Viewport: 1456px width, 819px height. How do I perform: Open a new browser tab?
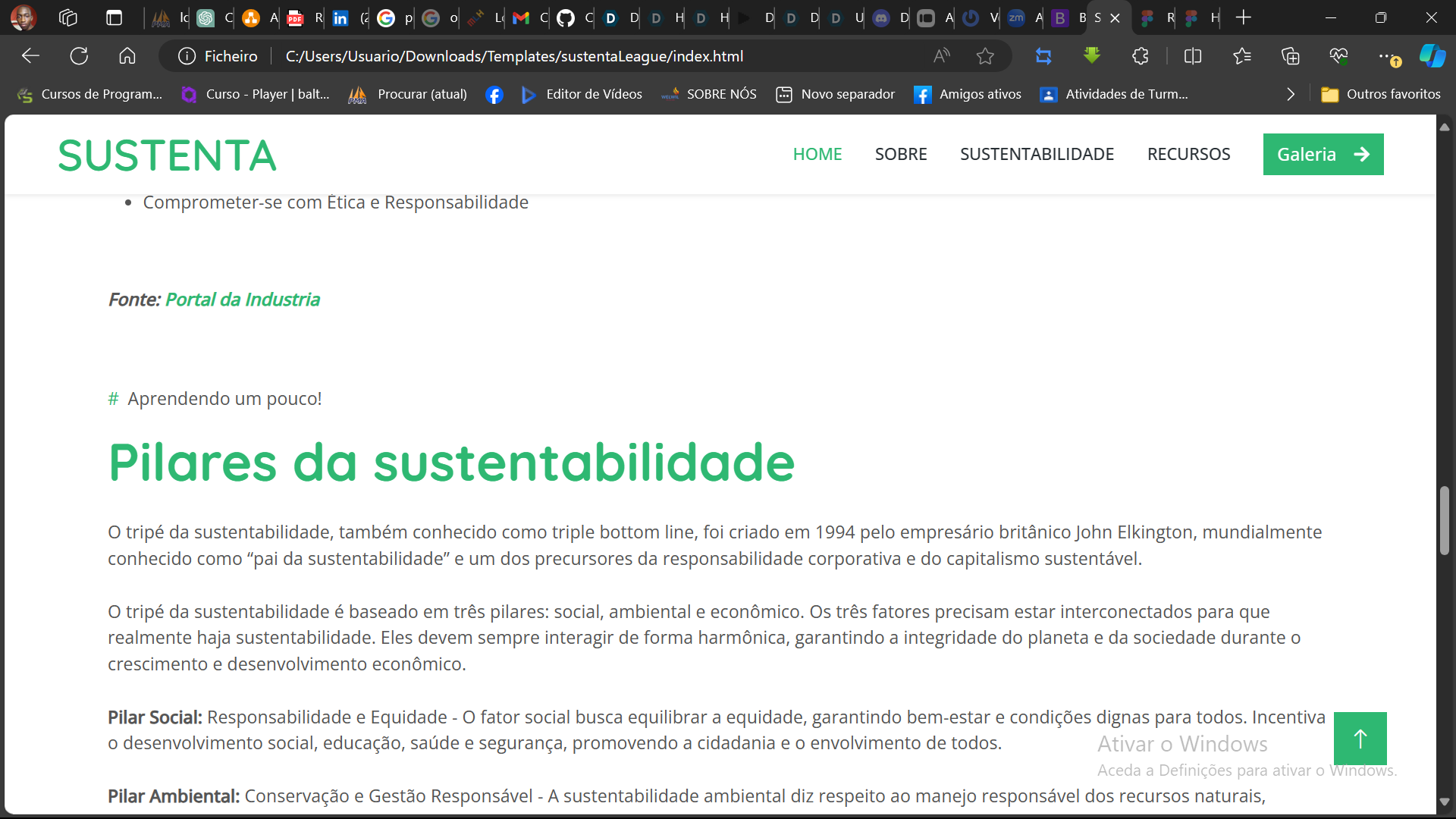[x=1244, y=17]
